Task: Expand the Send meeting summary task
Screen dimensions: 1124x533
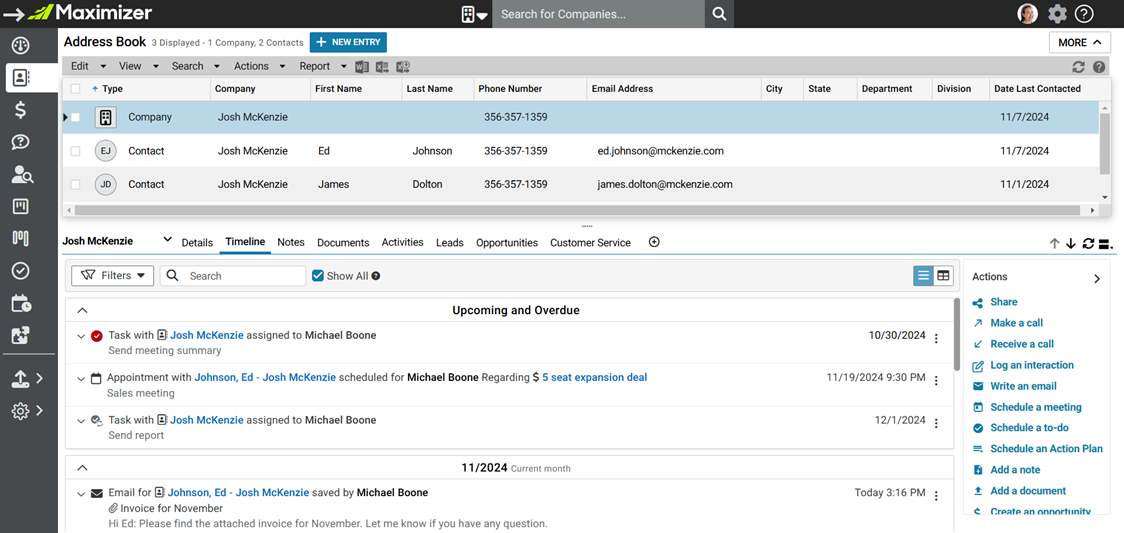Action: point(81,336)
